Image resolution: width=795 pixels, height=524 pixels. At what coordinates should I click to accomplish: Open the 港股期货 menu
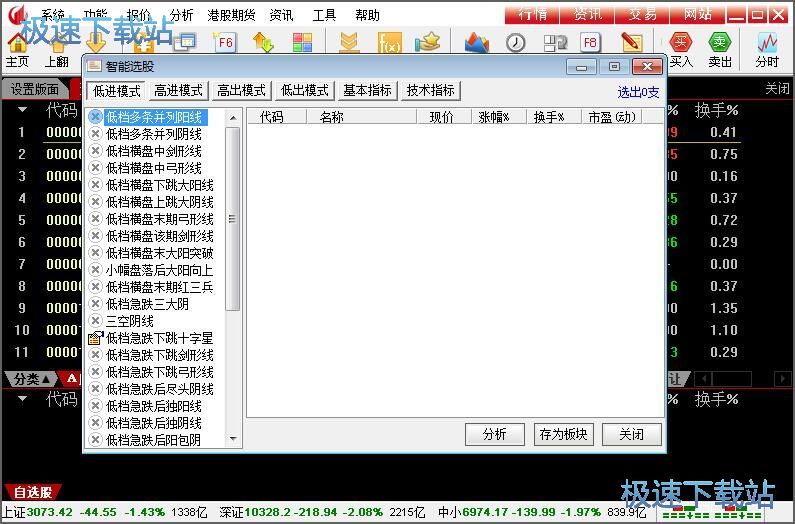[x=231, y=15]
